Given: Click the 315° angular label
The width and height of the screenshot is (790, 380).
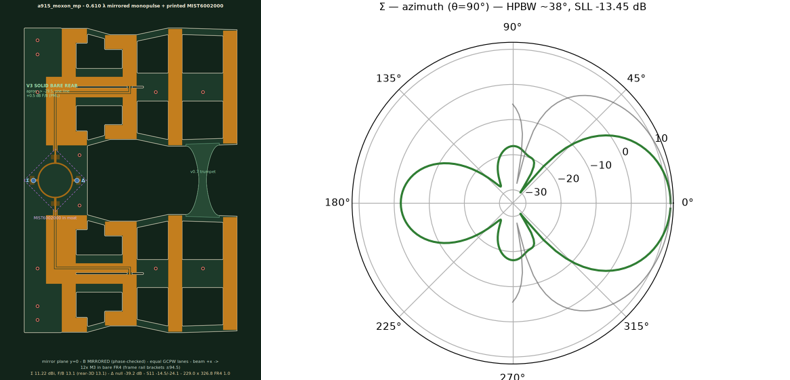Looking at the screenshot, I should click(x=636, y=327).
